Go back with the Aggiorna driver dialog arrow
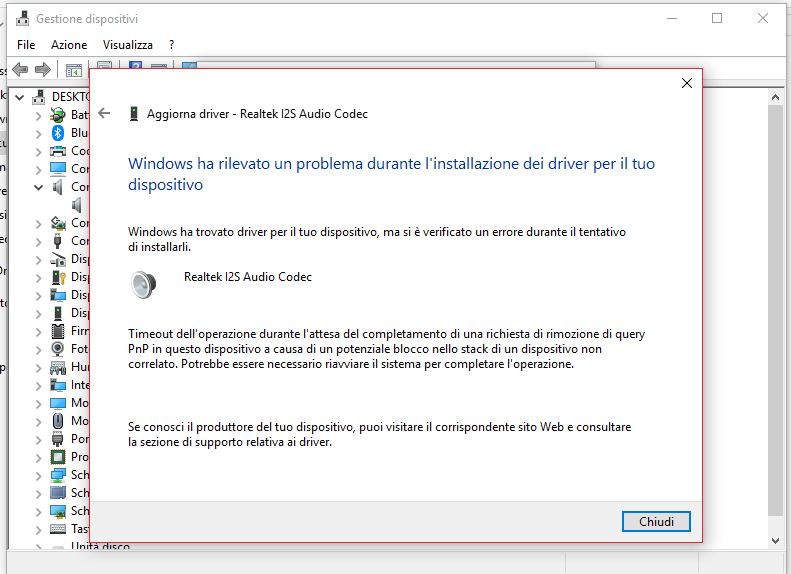This screenshot has width=791, height=574. pyautogui.click(x=104, y=113)
